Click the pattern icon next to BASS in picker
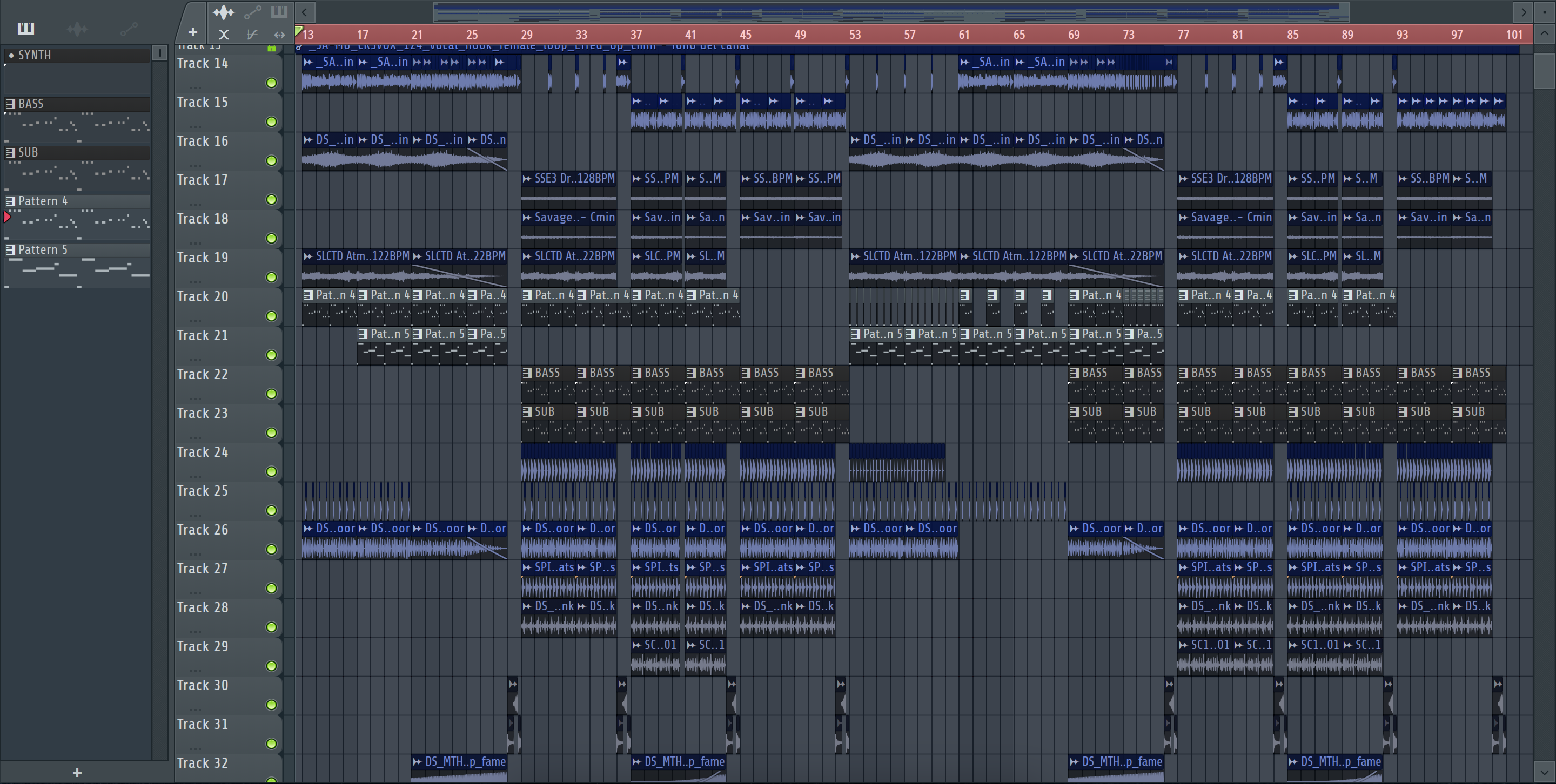Image resolution: width=1556 pixels, height=784 pixels. click(x=10, y=104)
